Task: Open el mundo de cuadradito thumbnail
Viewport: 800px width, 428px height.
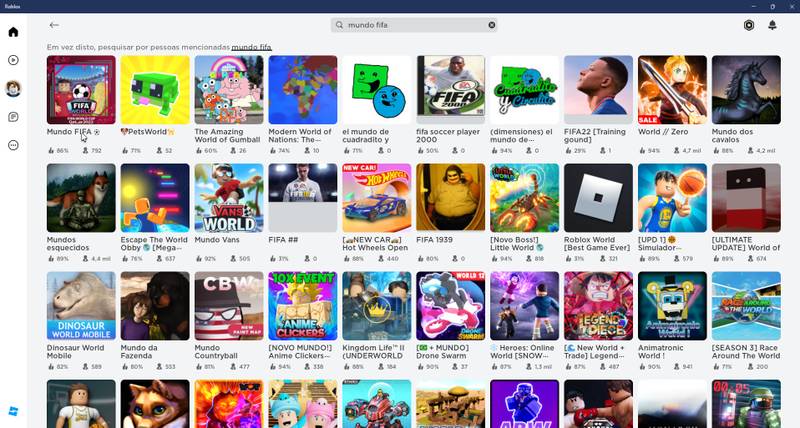Action: pos(377,90)
